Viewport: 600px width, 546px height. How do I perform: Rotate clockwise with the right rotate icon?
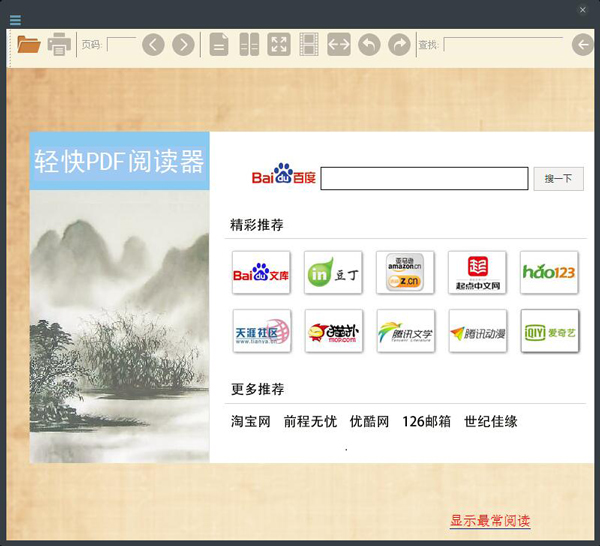(x=399, y=45)
